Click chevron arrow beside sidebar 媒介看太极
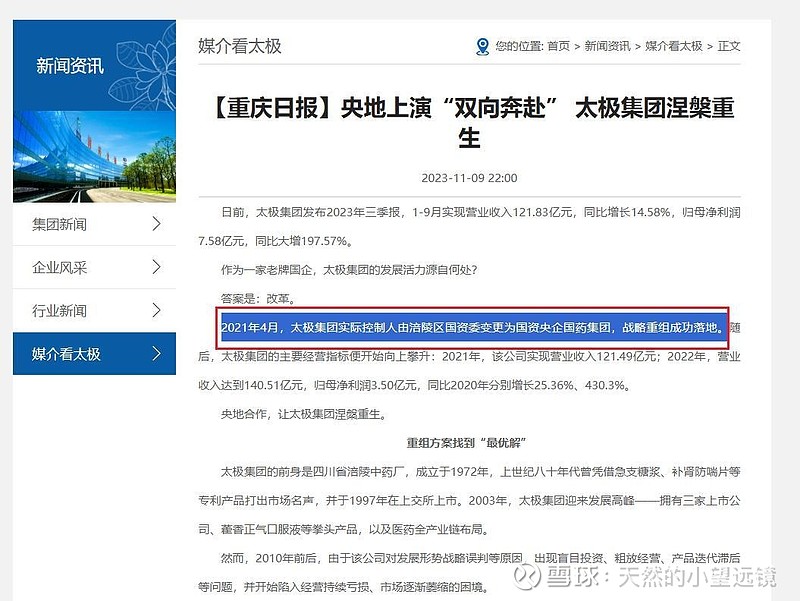The image size is (800, 601). click(x=157, y=353)
